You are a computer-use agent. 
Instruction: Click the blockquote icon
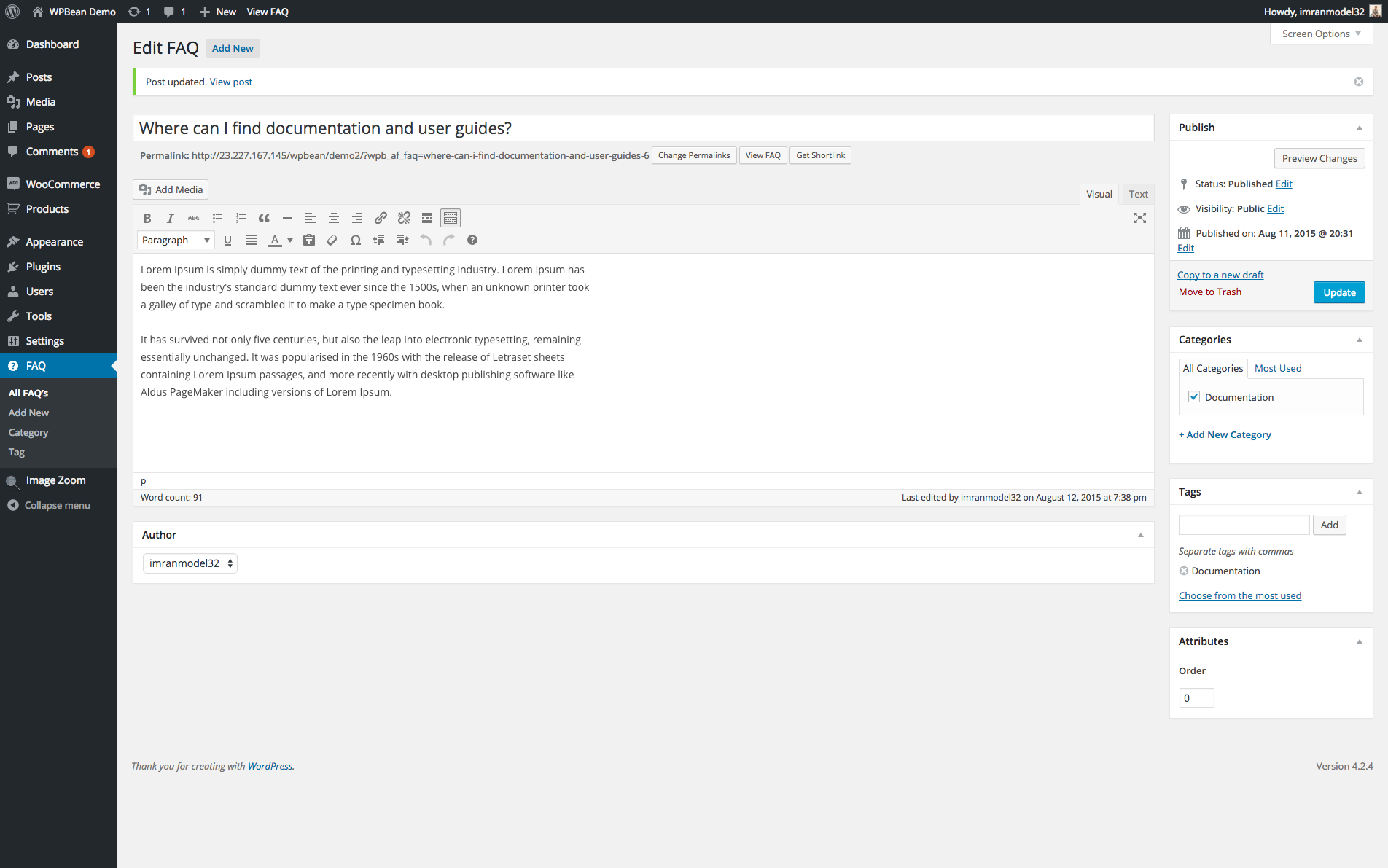264,218
